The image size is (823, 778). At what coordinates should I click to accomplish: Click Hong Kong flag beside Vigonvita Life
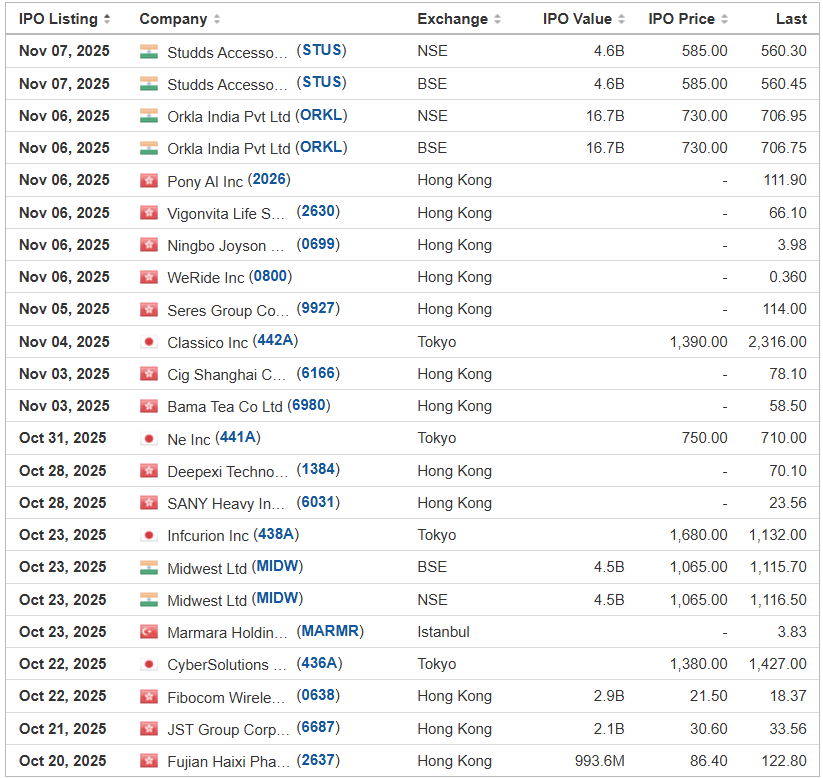pyautogui.click(x=149, y=213)
